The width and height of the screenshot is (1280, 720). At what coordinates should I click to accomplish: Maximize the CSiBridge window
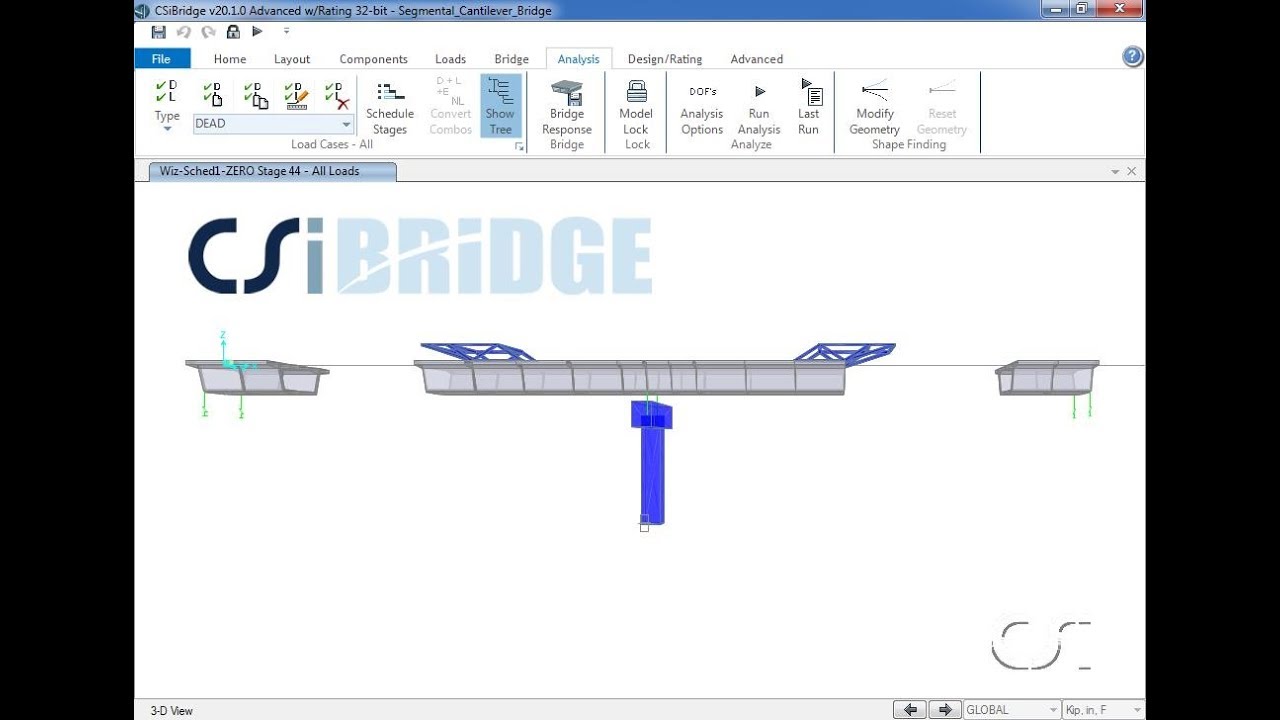point(1082,9)
